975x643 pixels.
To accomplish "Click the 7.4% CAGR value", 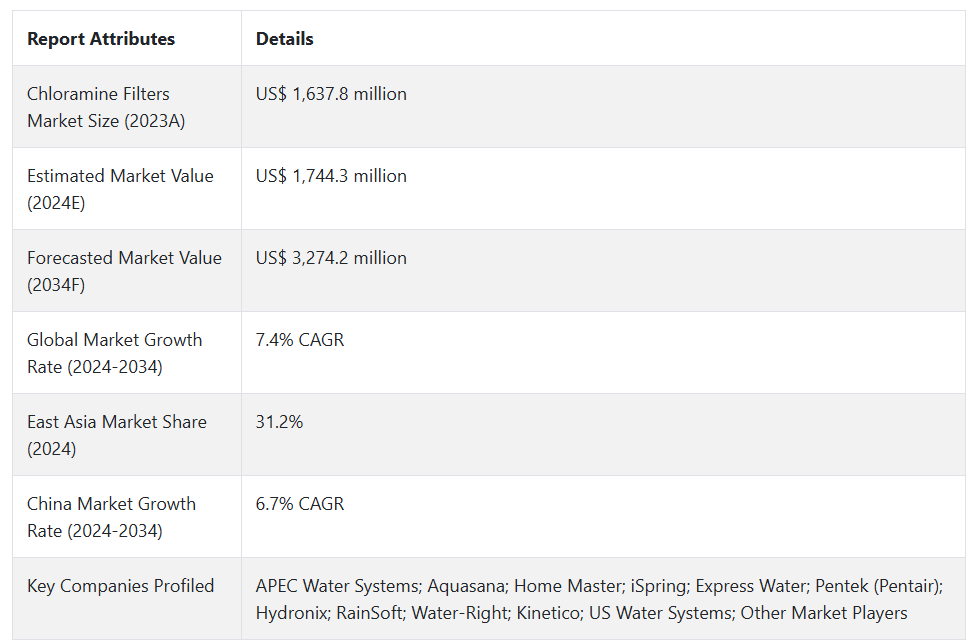I will (300, 340).
